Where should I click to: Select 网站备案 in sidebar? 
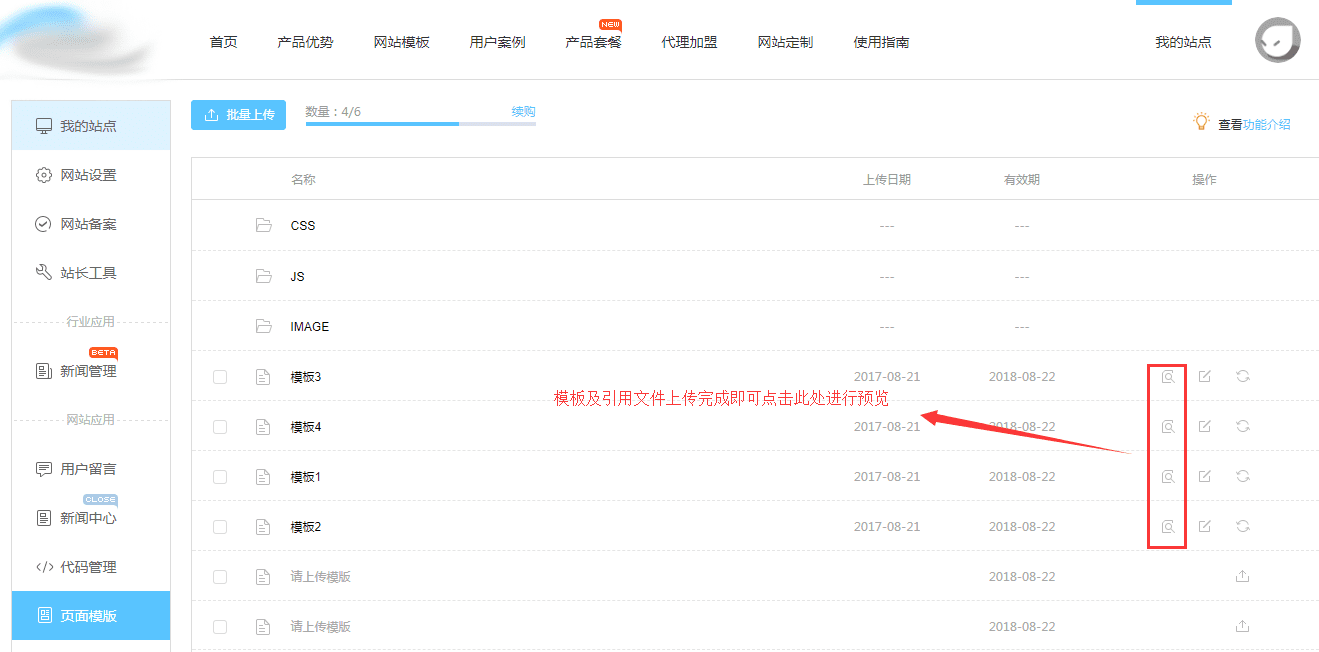[91, 224]
